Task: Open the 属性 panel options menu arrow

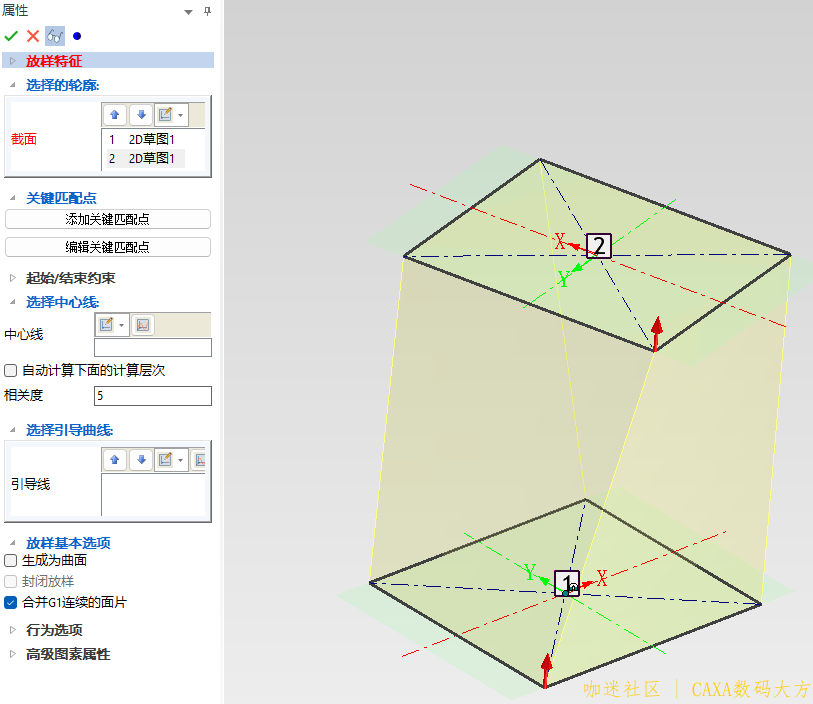Action: [188, 11]
